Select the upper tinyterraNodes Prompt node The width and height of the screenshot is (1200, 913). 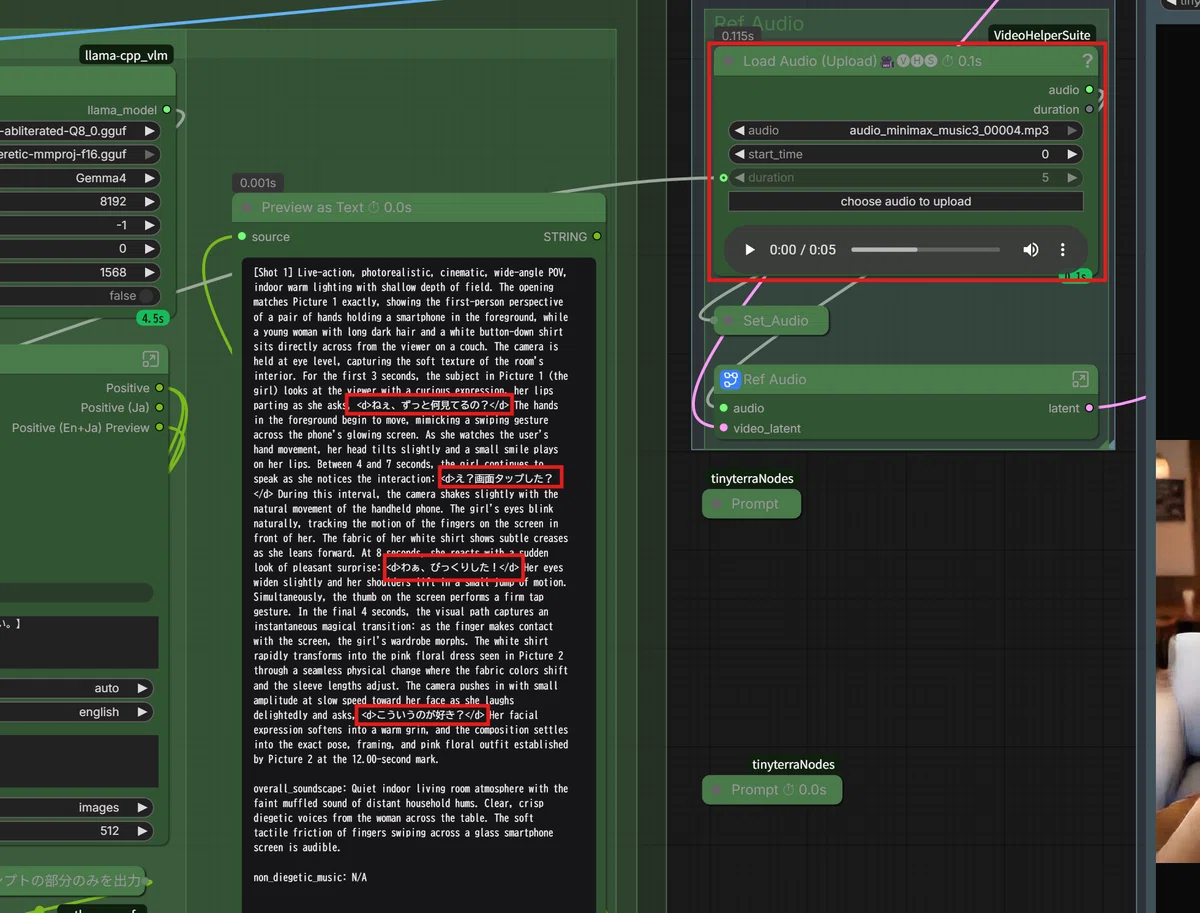[x=752, y=504]
